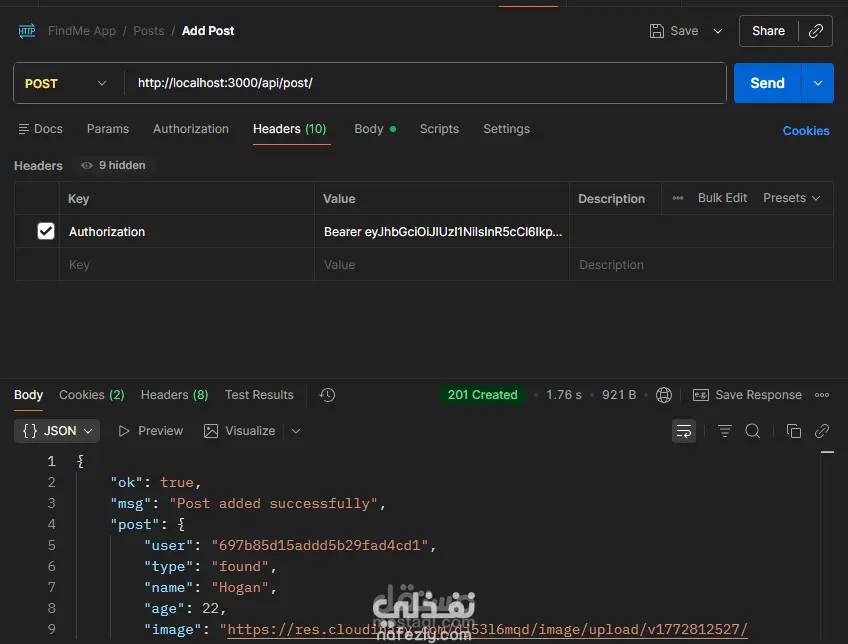Click the Save button label
848x644 pixels.
pos(684,31)
